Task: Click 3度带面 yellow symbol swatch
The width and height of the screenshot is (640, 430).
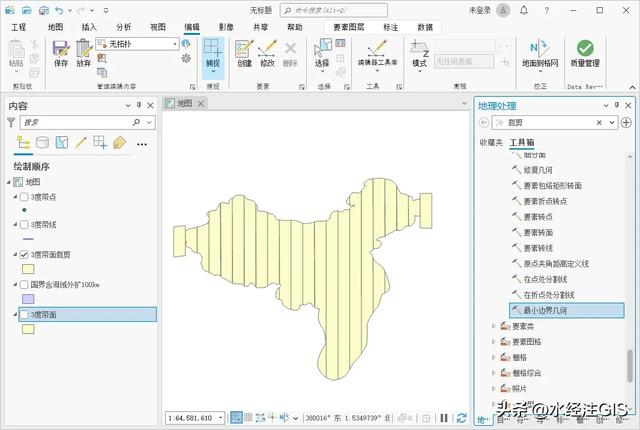Action: point(28,329)
